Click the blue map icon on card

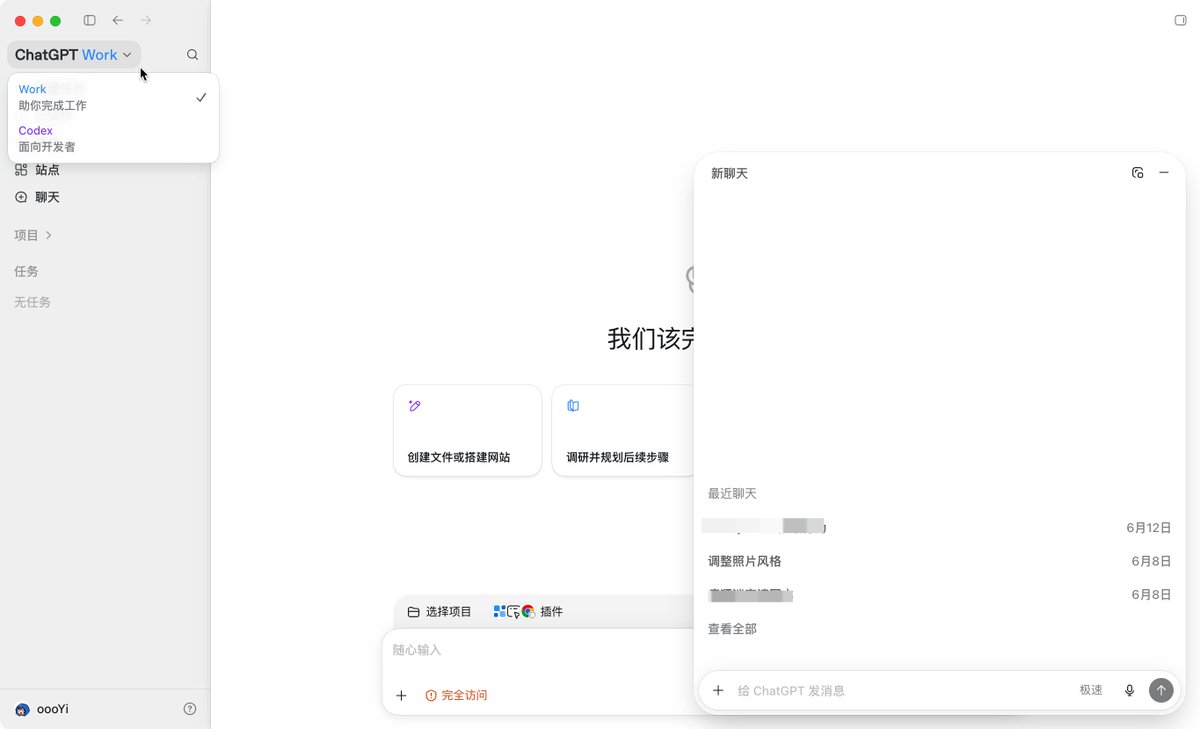(x=573, y=406)
